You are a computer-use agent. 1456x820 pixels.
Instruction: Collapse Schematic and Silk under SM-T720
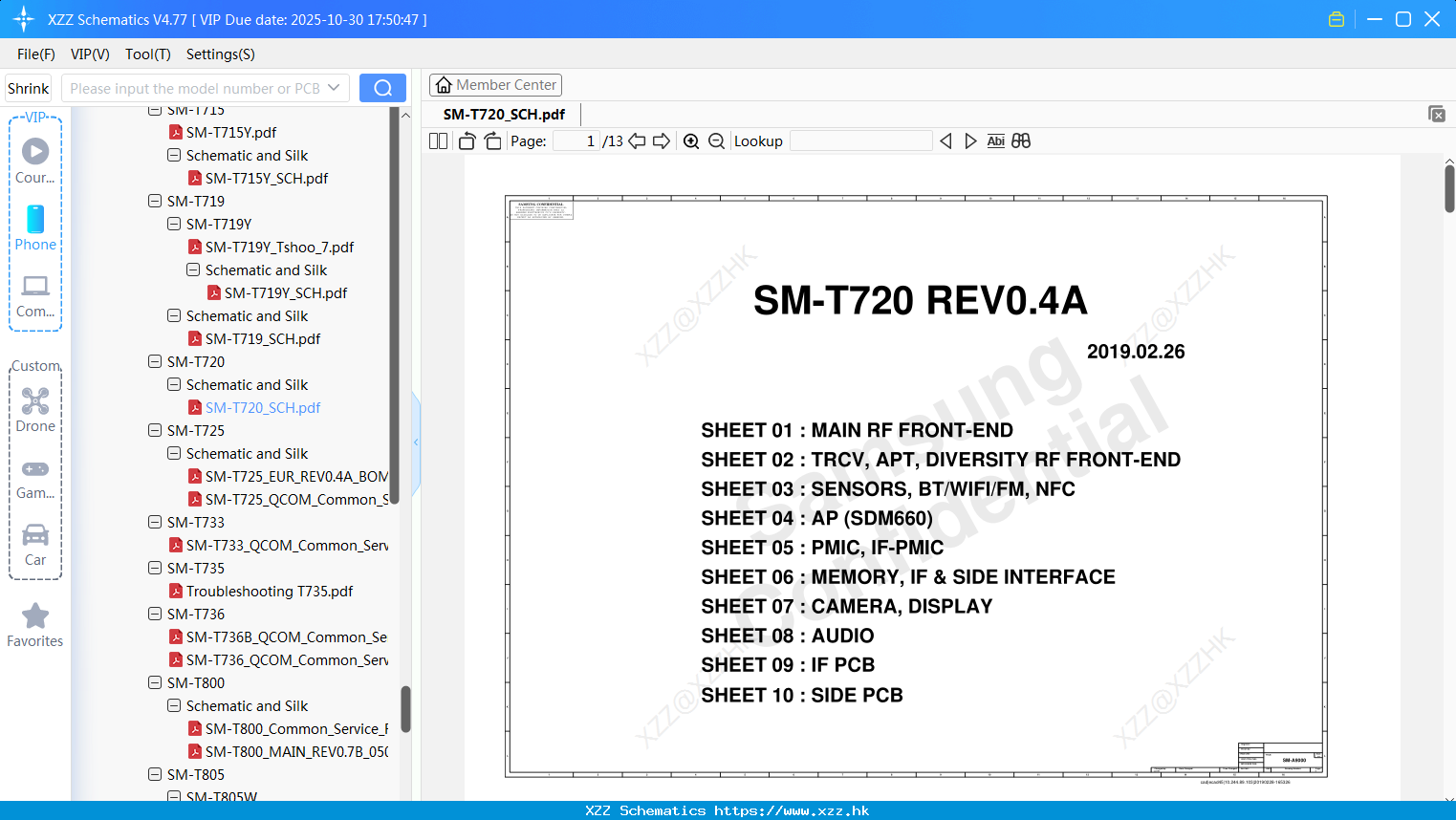174,384
